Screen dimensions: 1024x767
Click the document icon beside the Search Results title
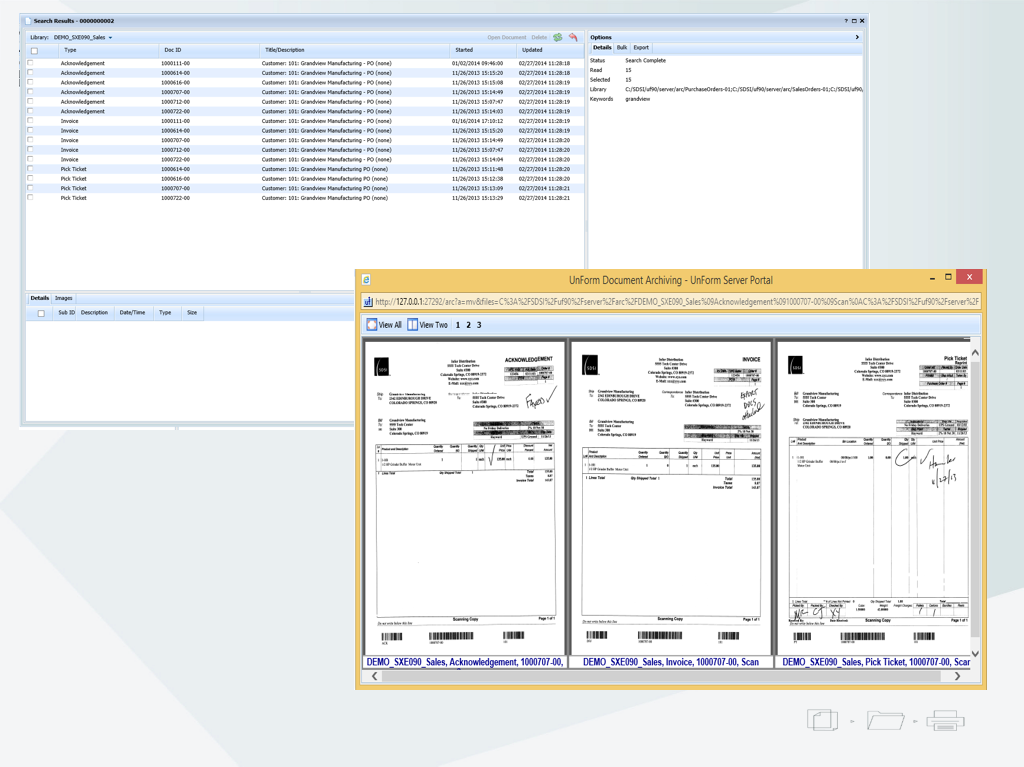[x=28, y=21]
